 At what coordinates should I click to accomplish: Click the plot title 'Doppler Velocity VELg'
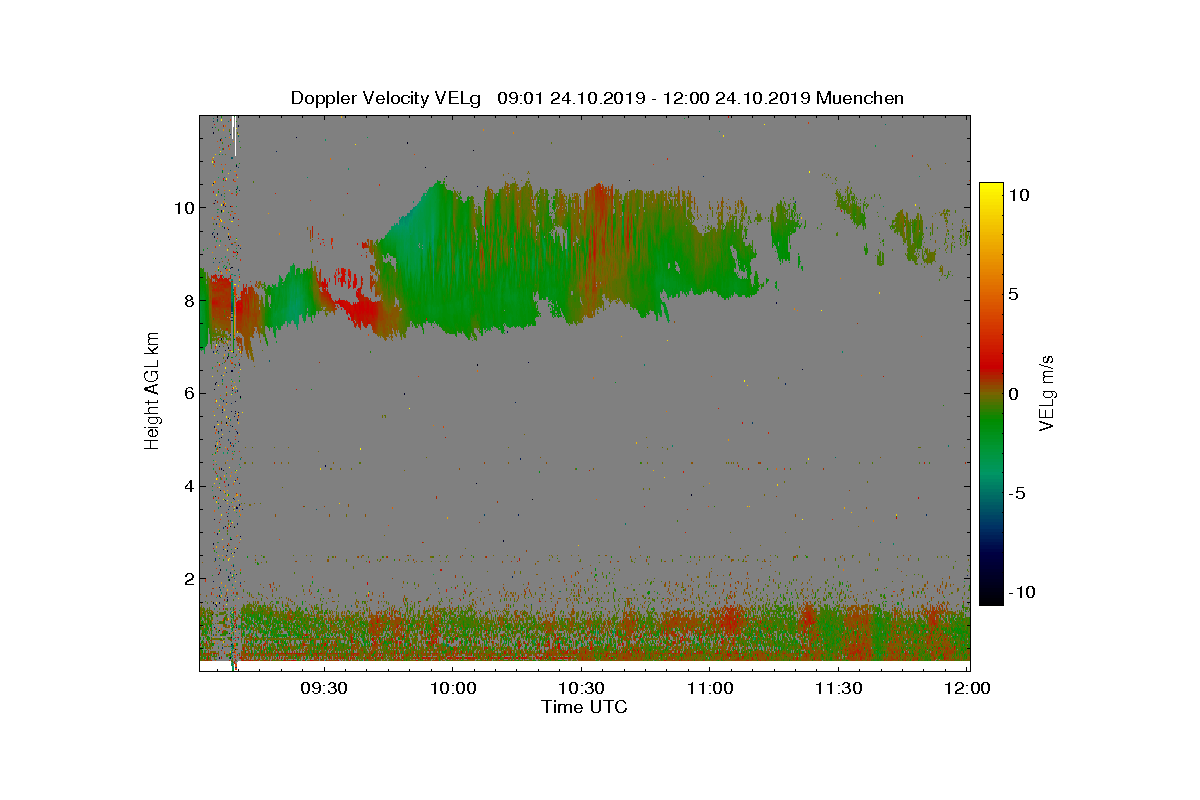(x=385, y=98)
